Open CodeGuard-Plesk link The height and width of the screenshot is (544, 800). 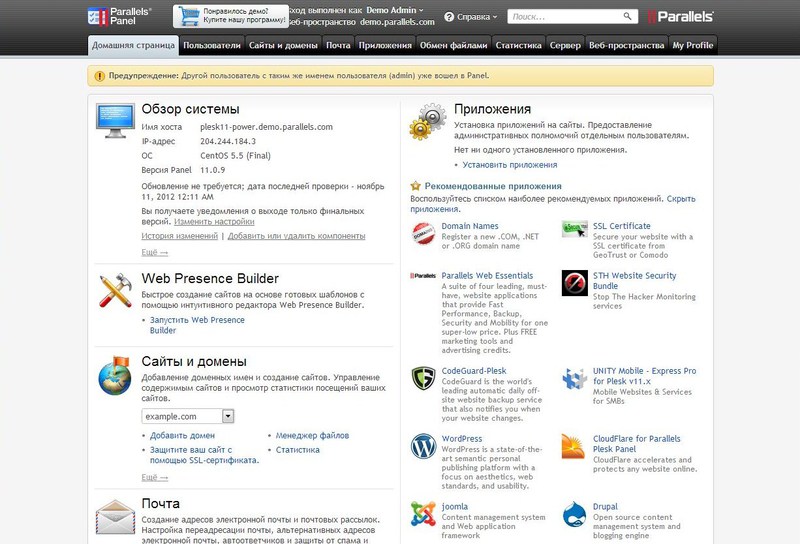[x=474, y=371]
